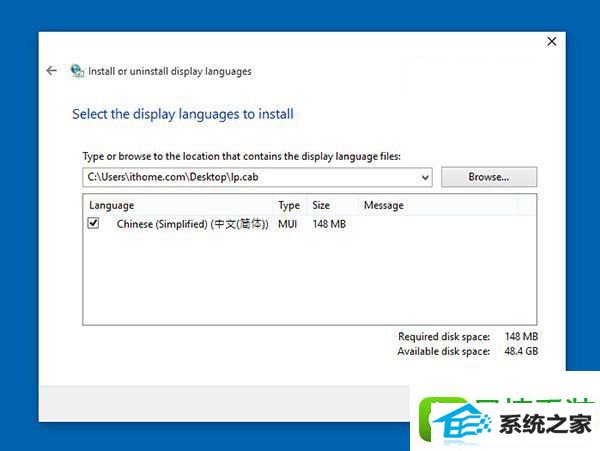The width and height of the screenshot is (600, 451).
Task: Click the 'Type or browse to the location' instruction
Action: tap(242, 156)
